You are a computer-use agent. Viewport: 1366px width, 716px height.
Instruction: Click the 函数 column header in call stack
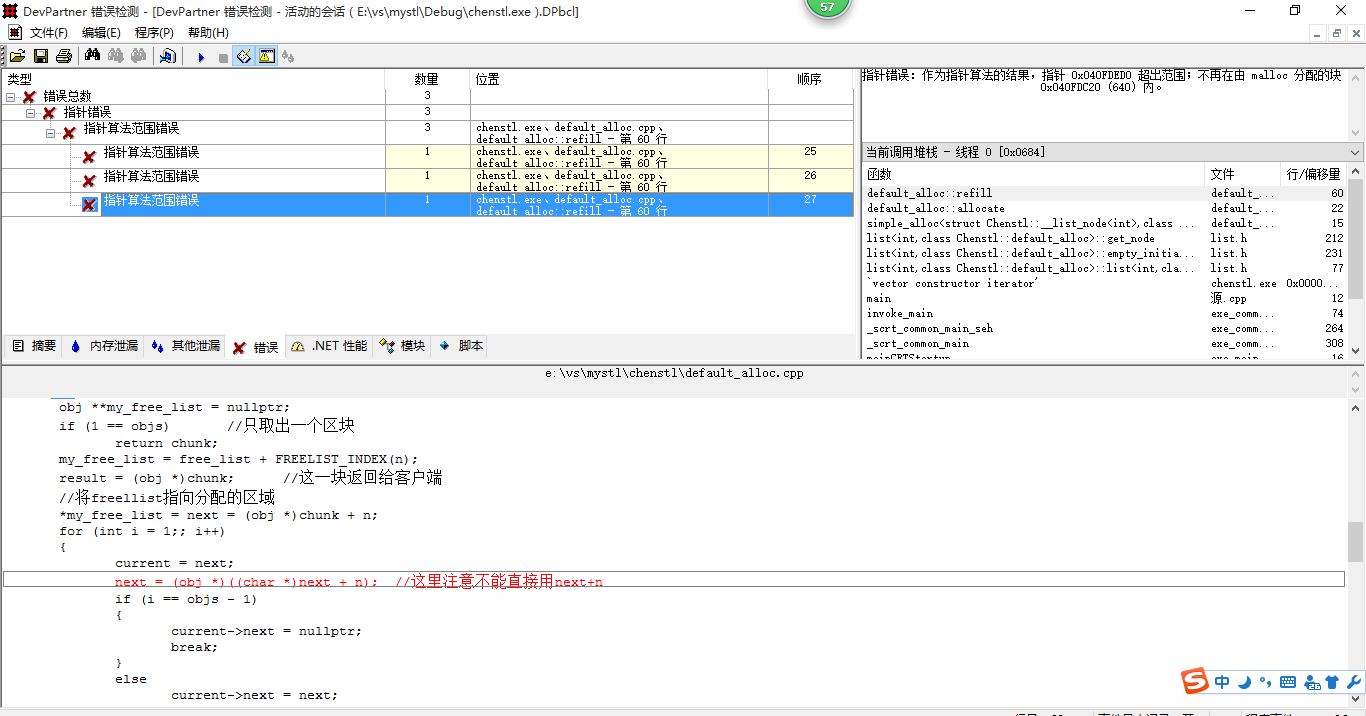[x=1033, y=174]
